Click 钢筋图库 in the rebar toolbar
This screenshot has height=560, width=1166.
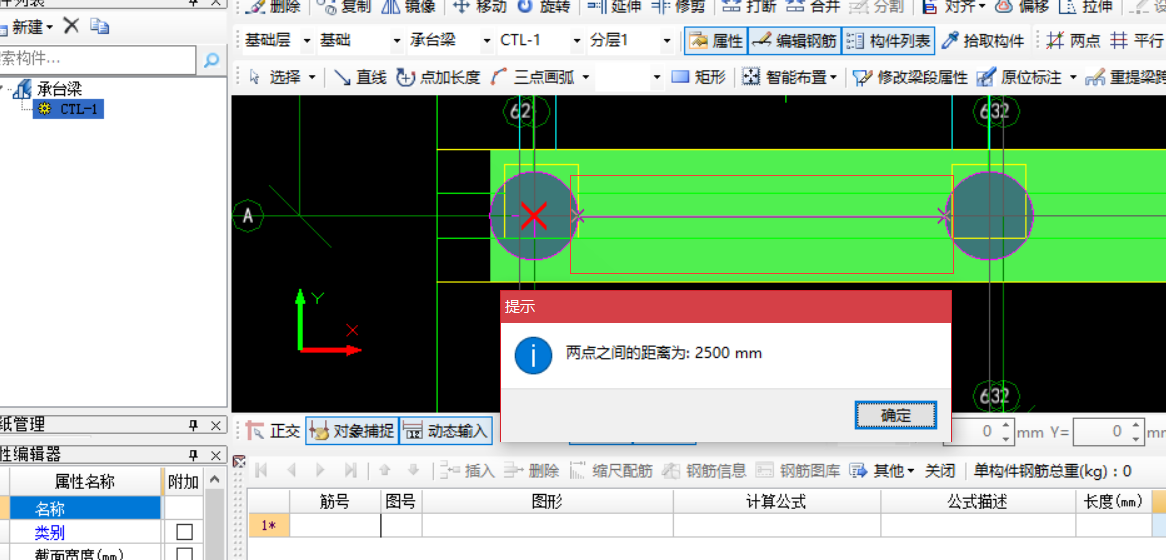(x=799, y=470)
